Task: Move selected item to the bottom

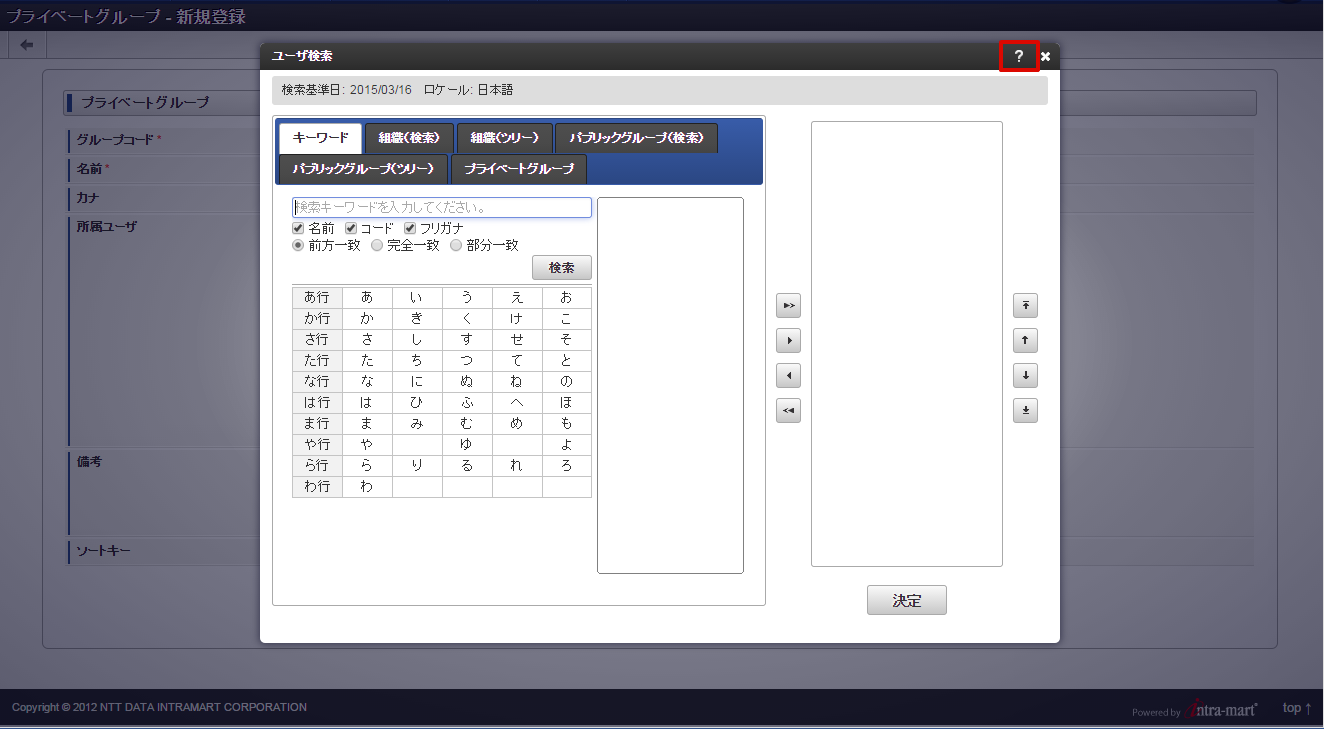Action: 1025,411
